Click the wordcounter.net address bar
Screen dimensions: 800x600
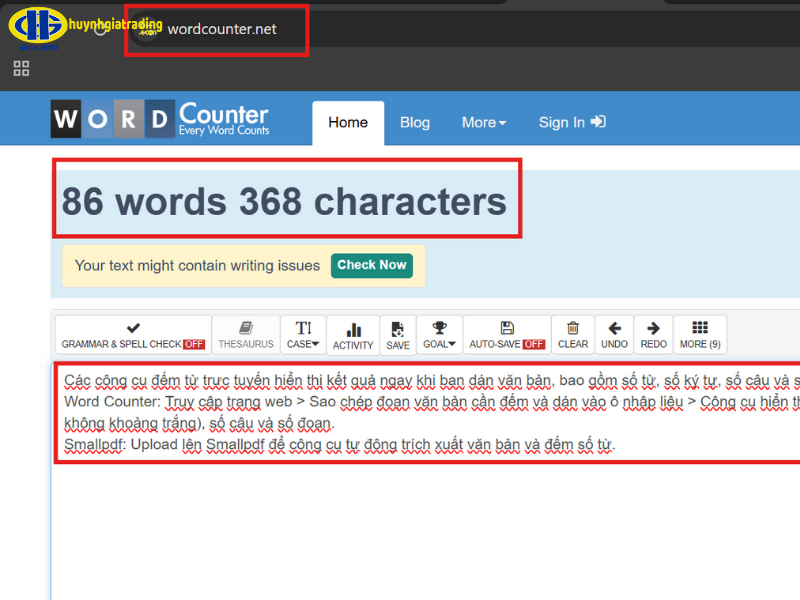coord(222,29)
